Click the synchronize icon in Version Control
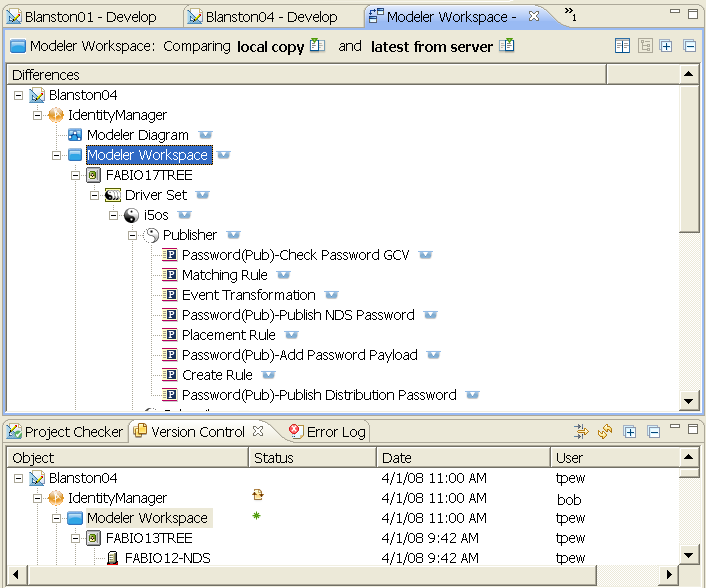This screenshot has height=588, width=706. [x=581, y=432]
